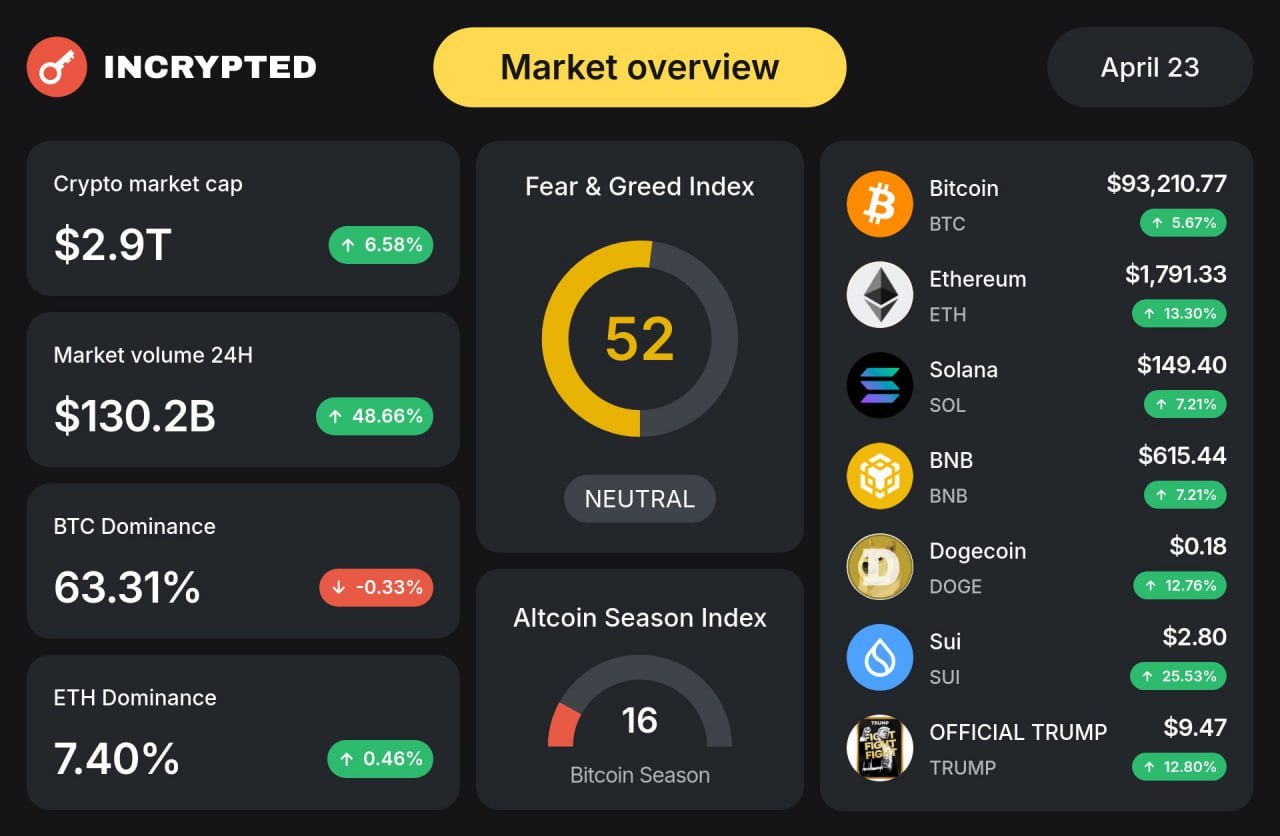Select the NEUTRAL label under the gauge

coord(640,499)
